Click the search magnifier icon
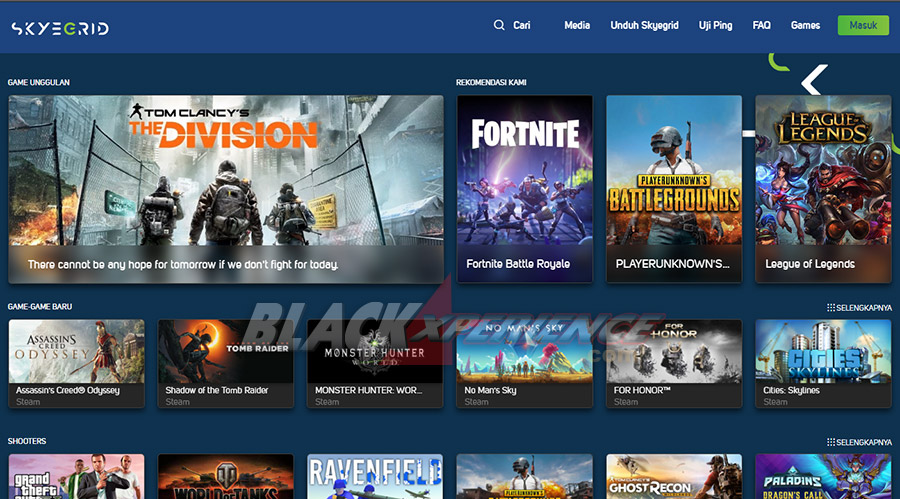 click(x=499, y=25)
